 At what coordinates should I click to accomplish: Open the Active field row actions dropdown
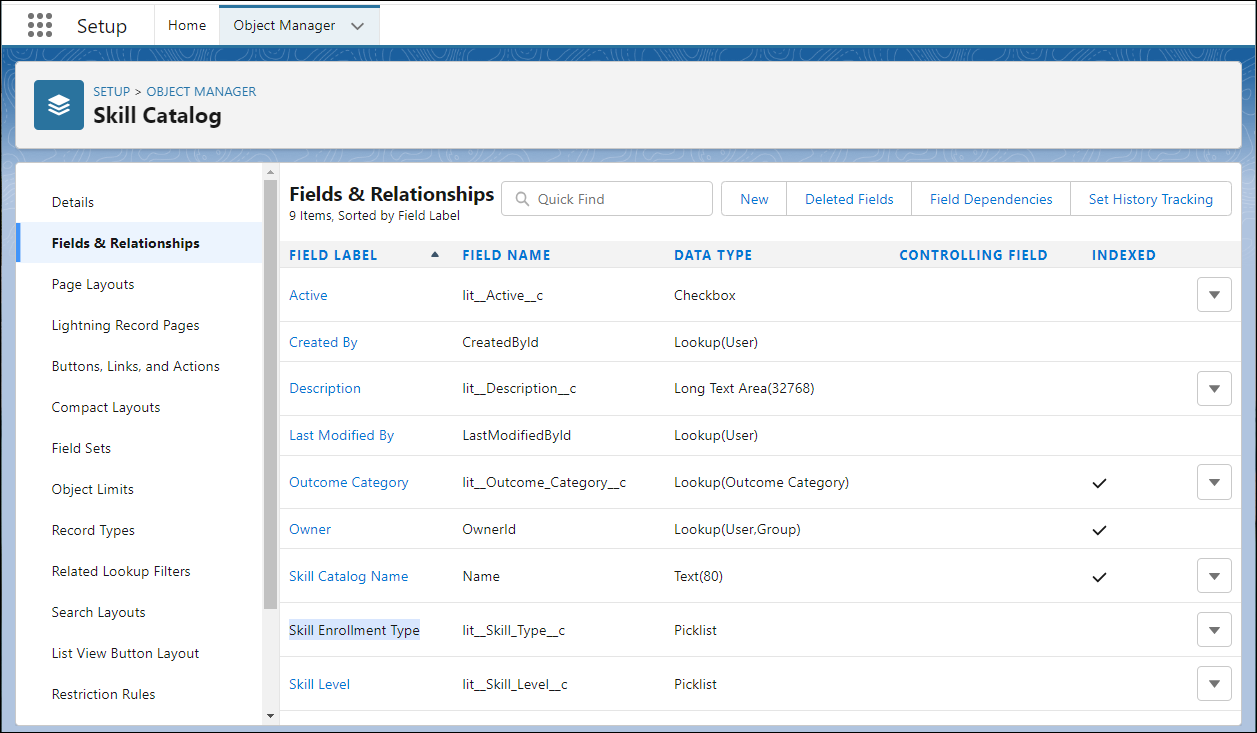(1214, 295)
